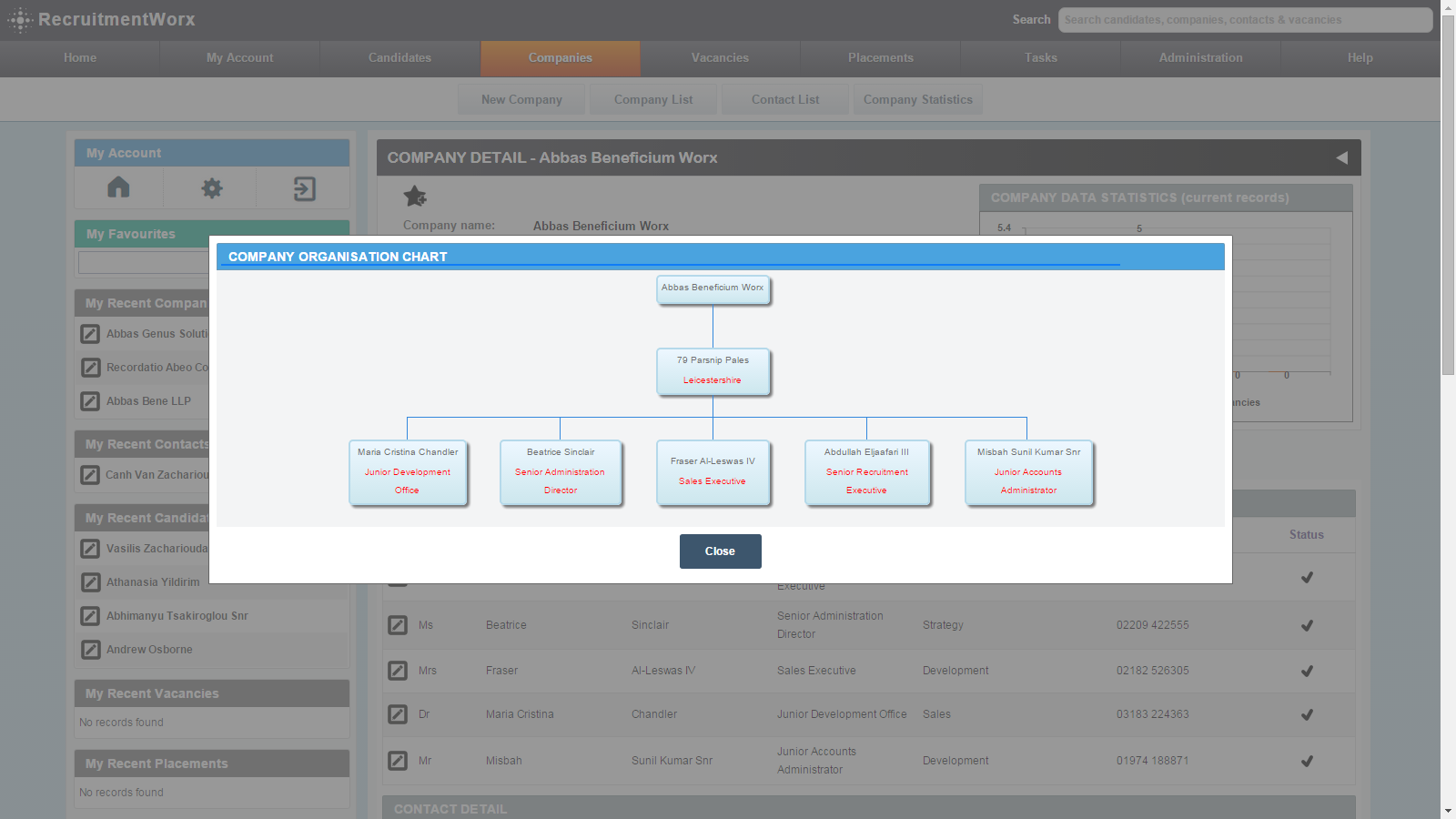Click the logout icon in My Account
This screenshot has width=1456, height=819.
tap(304, 188)
